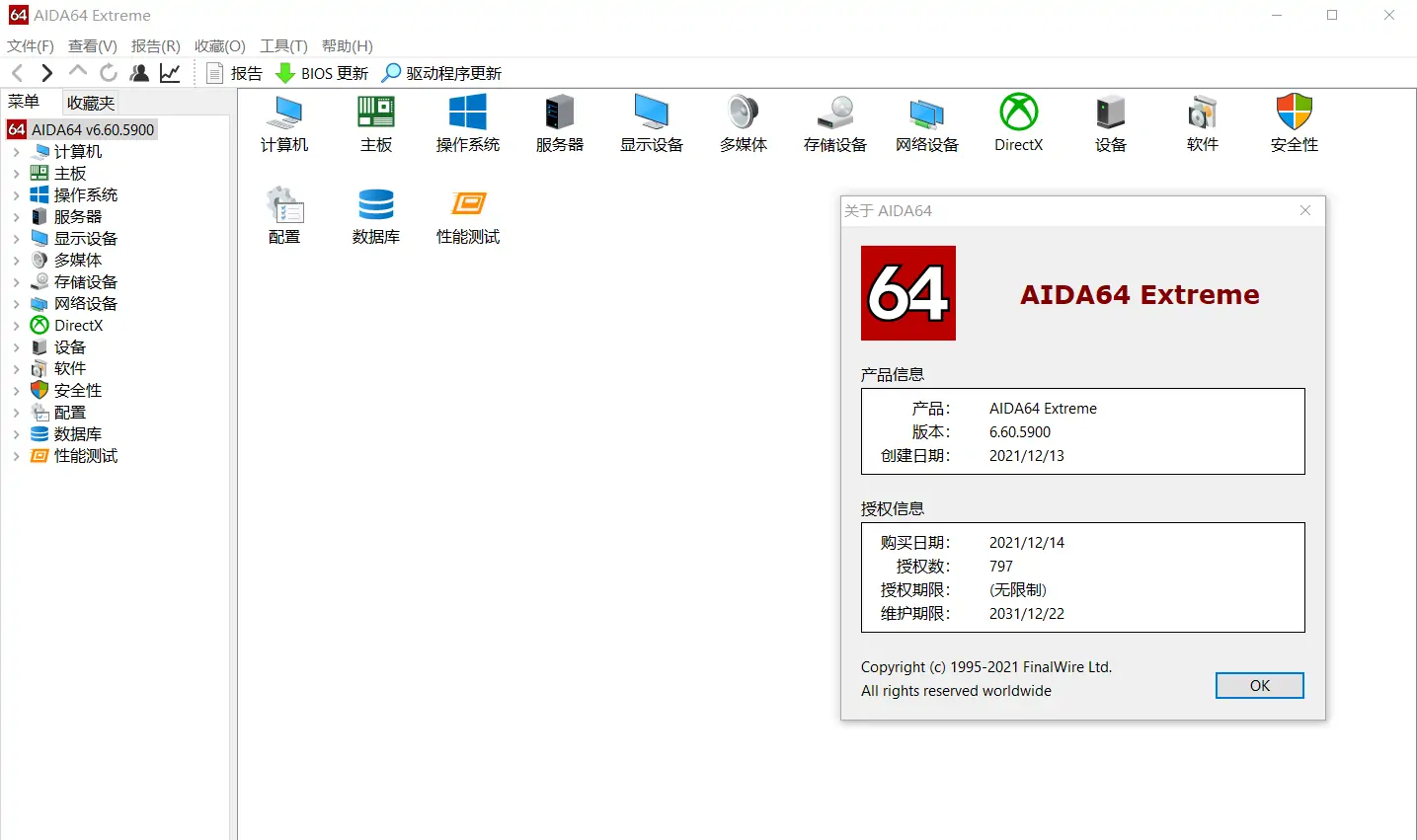Select AIDA64 v6.60.5900 root tree item
This screenshot has width=1417, height=840.
click(x=81, y=129)
